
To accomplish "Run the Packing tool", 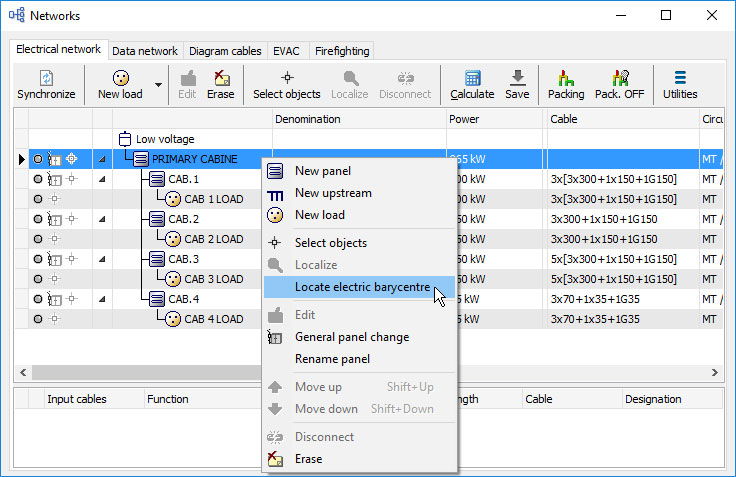I will [566, 78].
